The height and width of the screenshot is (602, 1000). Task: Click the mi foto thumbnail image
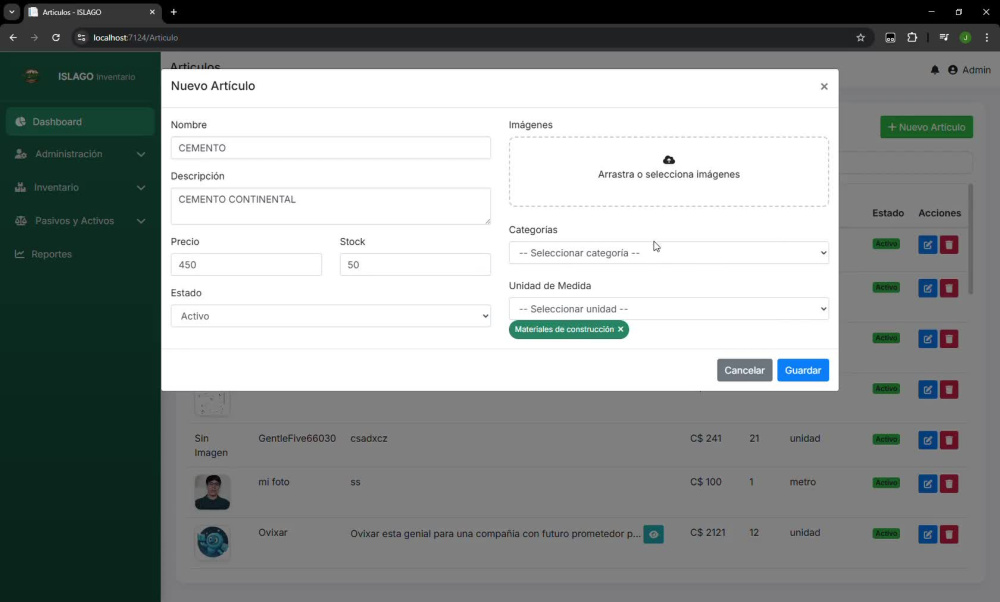coord(212,492)
